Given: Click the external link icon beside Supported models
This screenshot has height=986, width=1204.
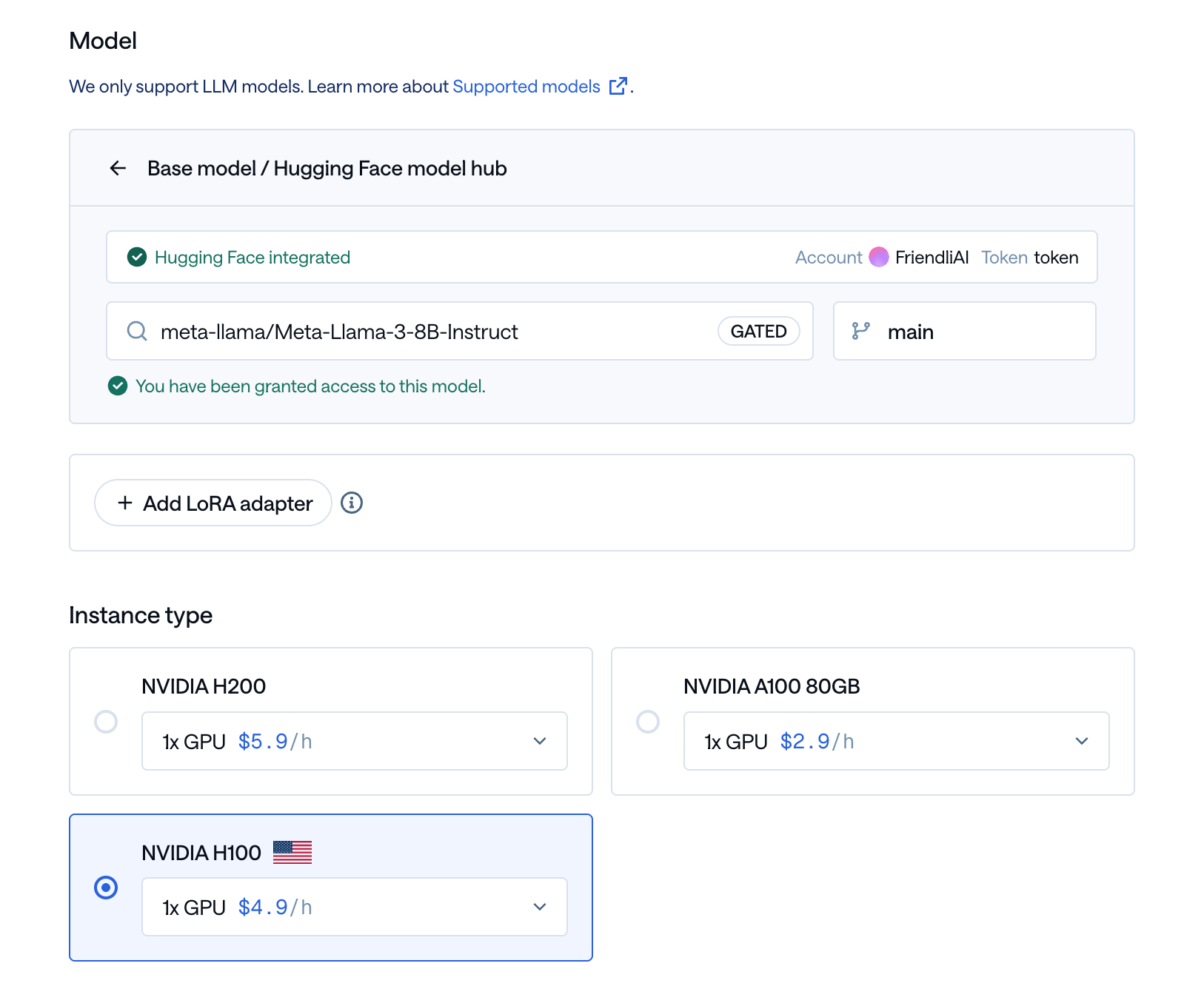Looking at the screenshot, I should tap(618, 86).
